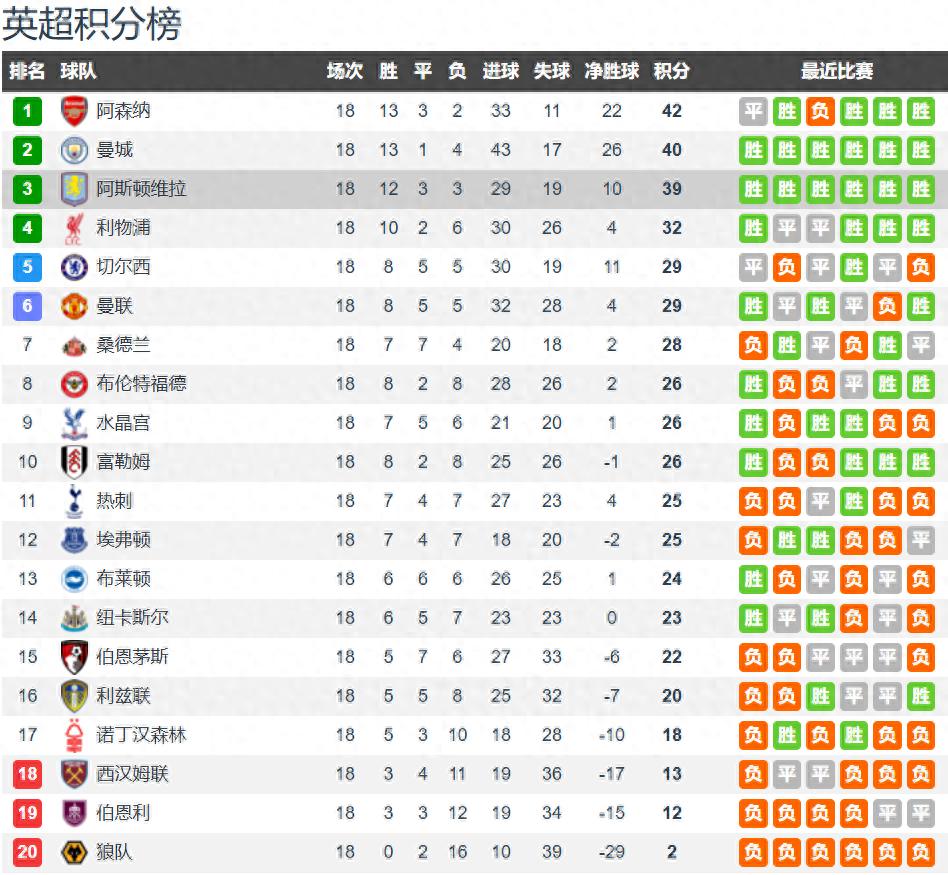Click the Aston Villa (阿斯顿维拉) badge

point(73,189)
